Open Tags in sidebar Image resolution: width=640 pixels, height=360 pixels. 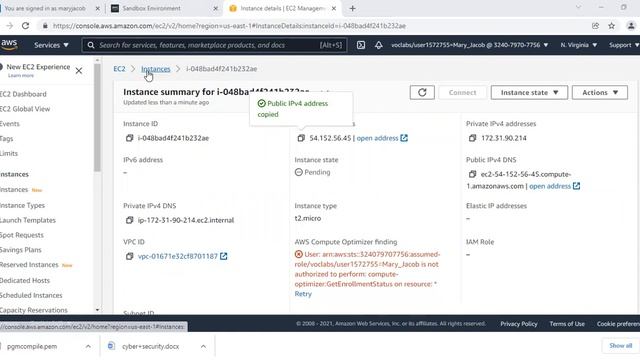coord(7,139)
